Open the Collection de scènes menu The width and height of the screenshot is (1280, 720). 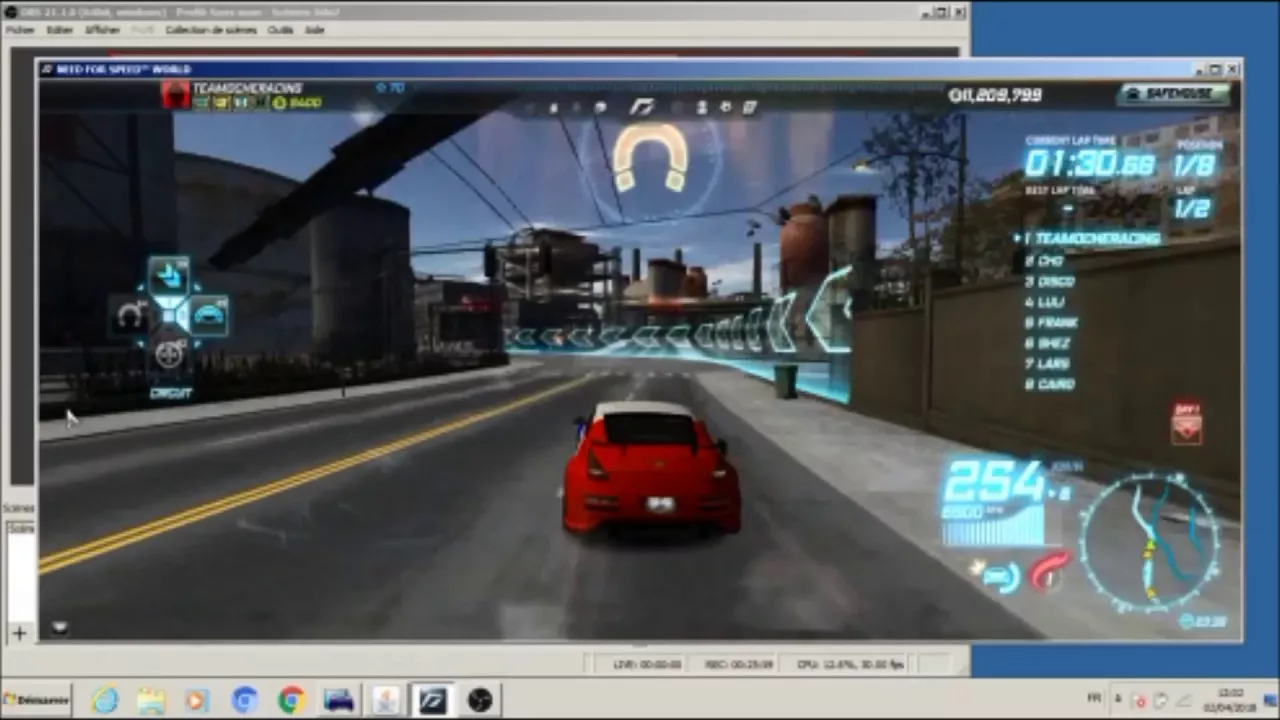point(211,30)
